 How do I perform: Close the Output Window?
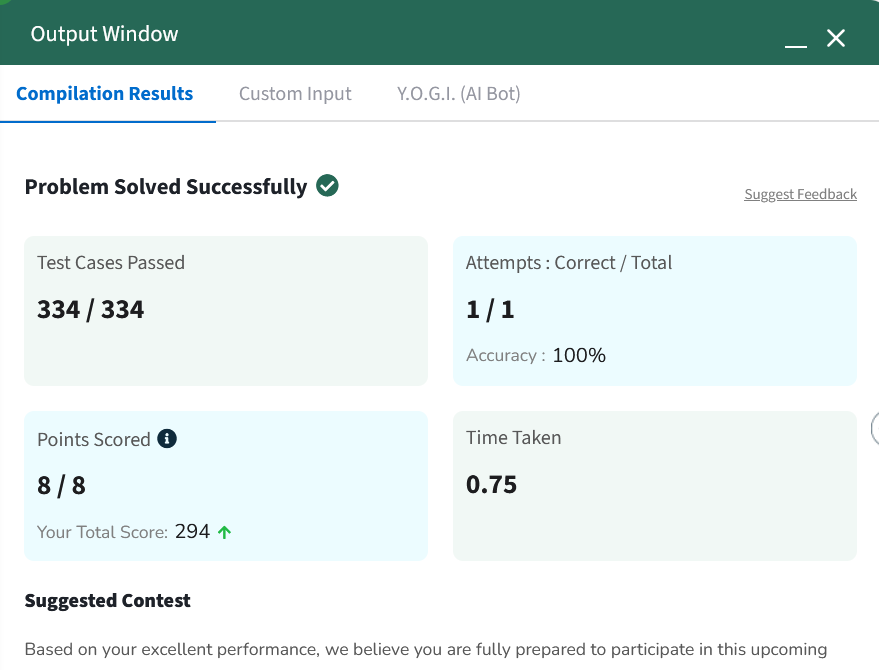click(836, 38)
